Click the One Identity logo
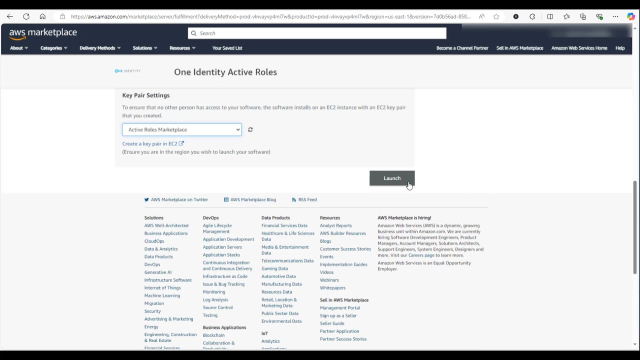The width and height of the screenshot is (640, 360). (x=128, y=71)
